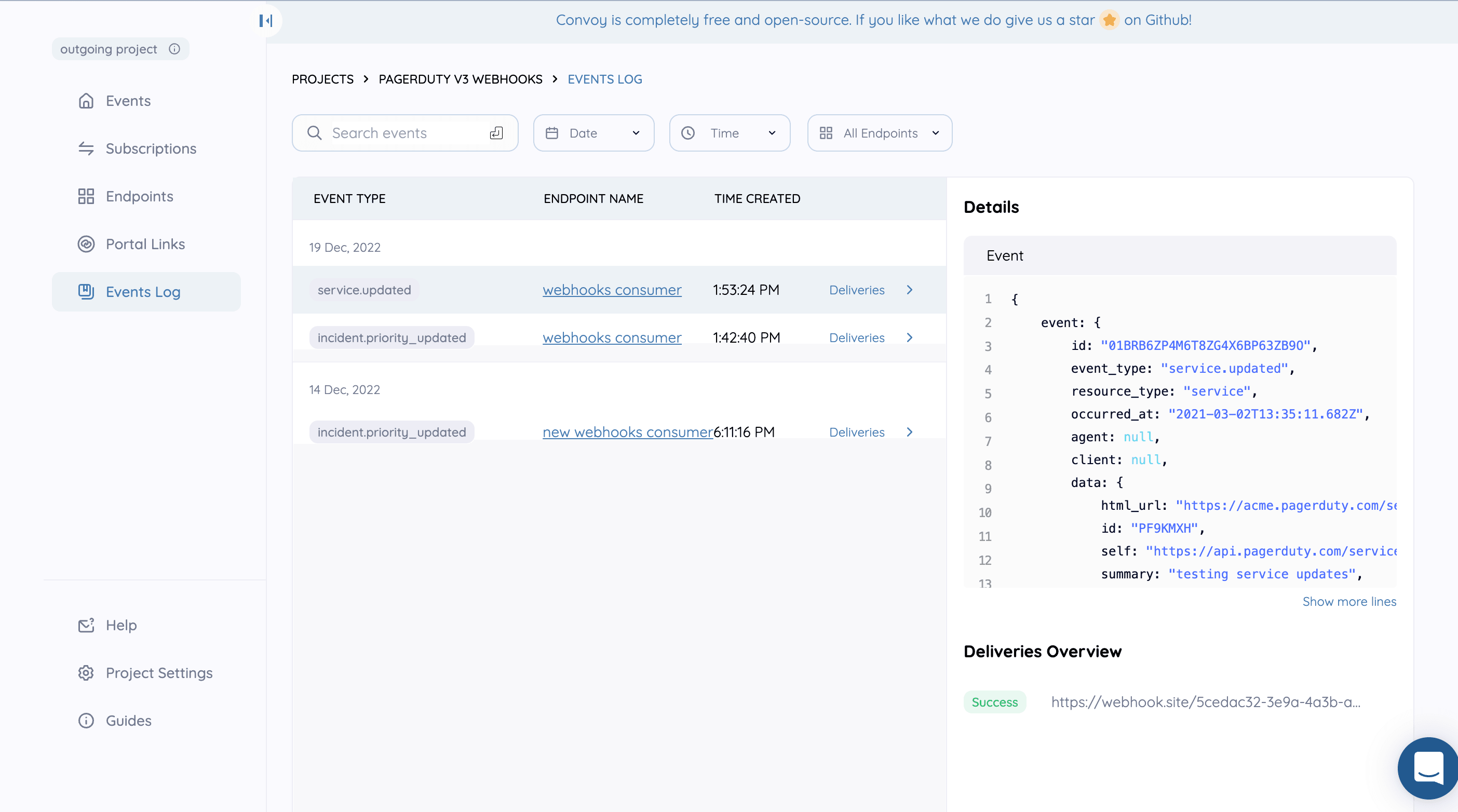
Task: Collapse the sidebar with the toggle icon
Action: point(265,21)
